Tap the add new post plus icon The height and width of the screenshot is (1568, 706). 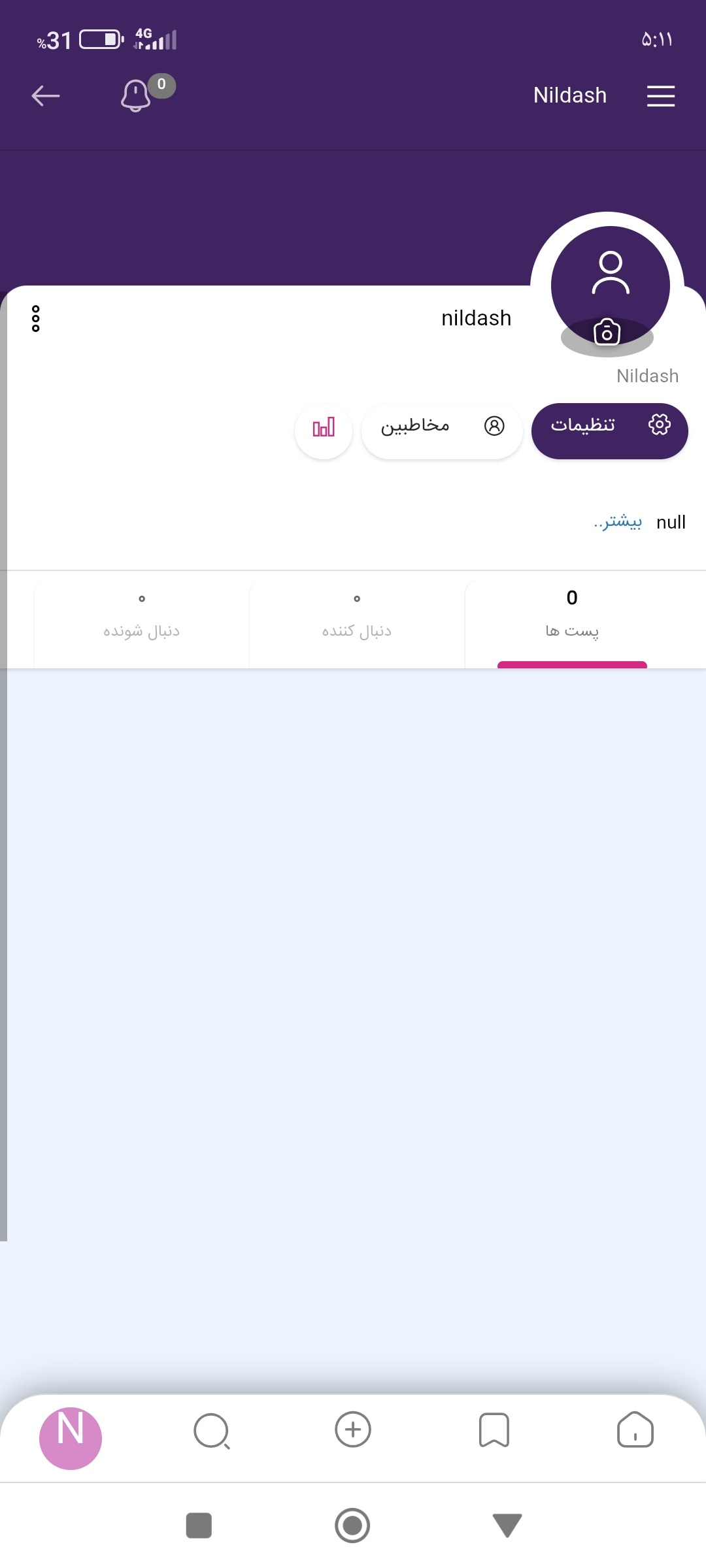coord(353,1430)
